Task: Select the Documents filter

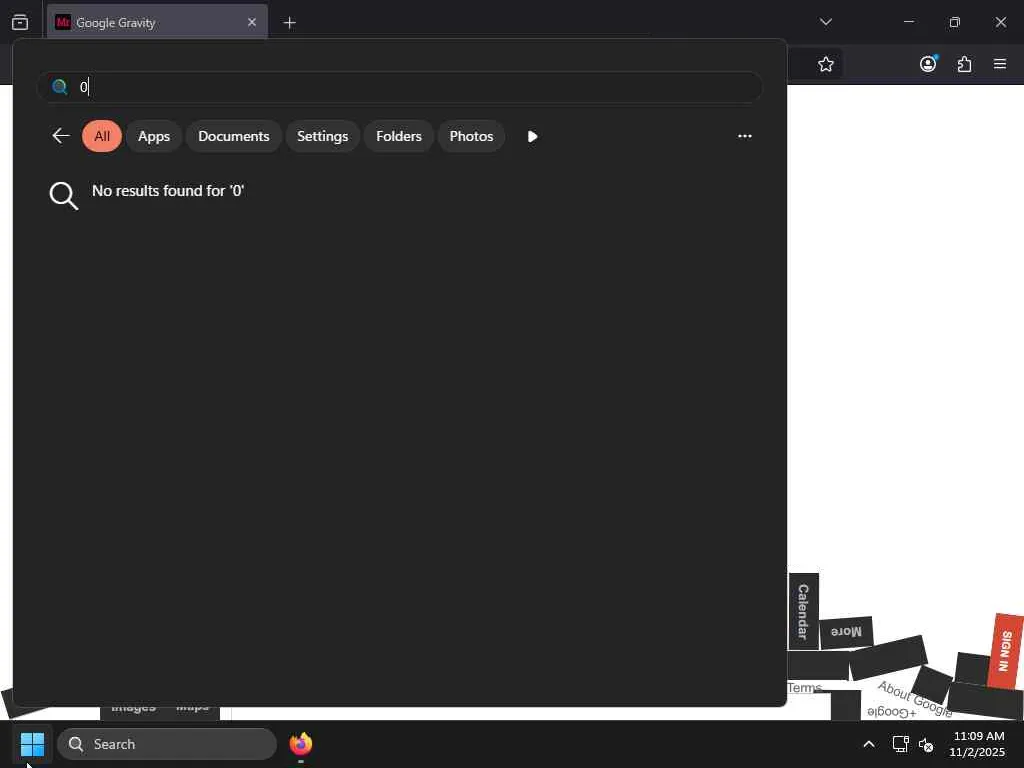Action: [x=233, y=136]
